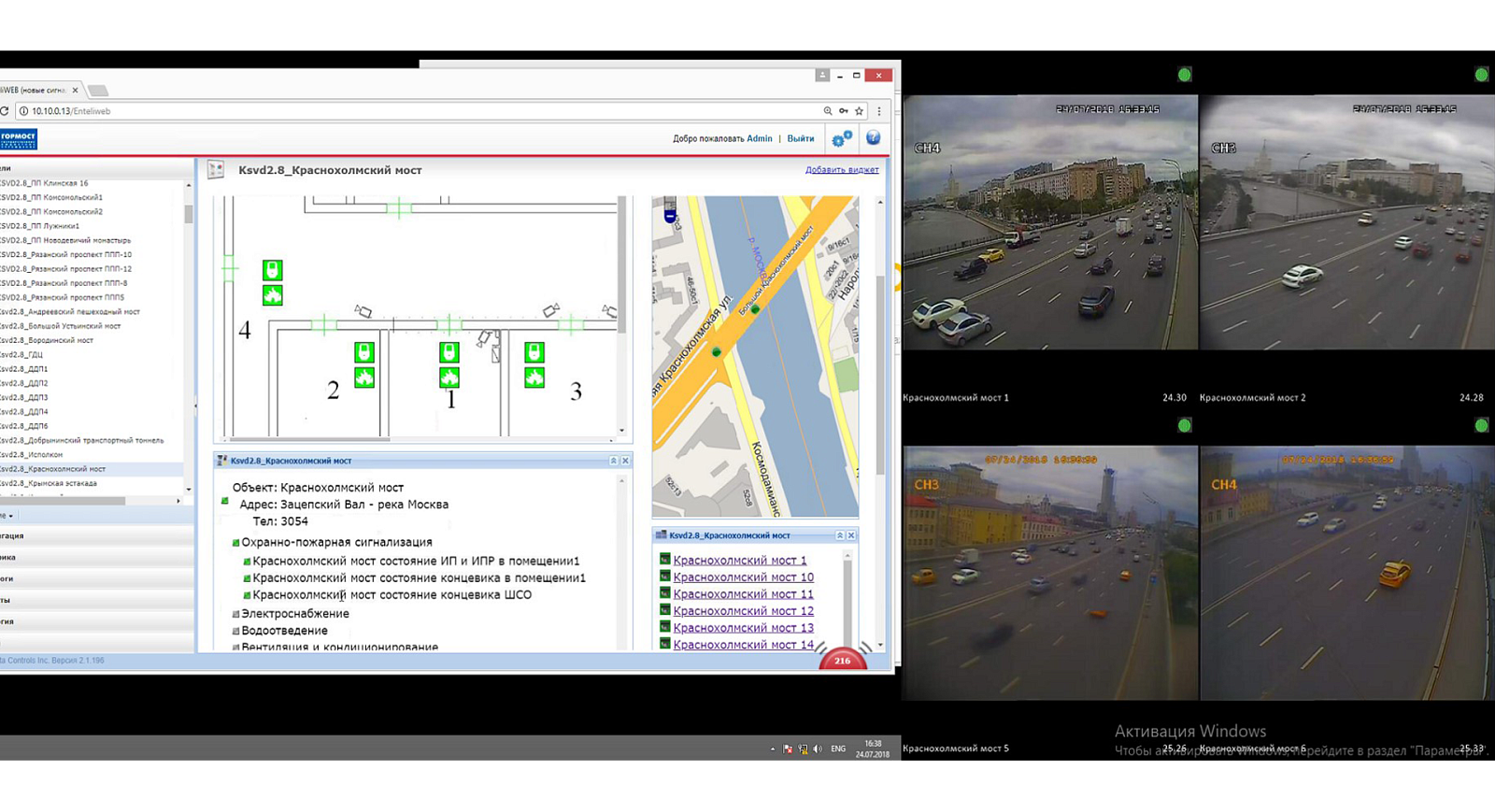The image size is (1495, 812).
Task: Select the Краснохолмский мост 1 camera feed
Action: 1050,222
